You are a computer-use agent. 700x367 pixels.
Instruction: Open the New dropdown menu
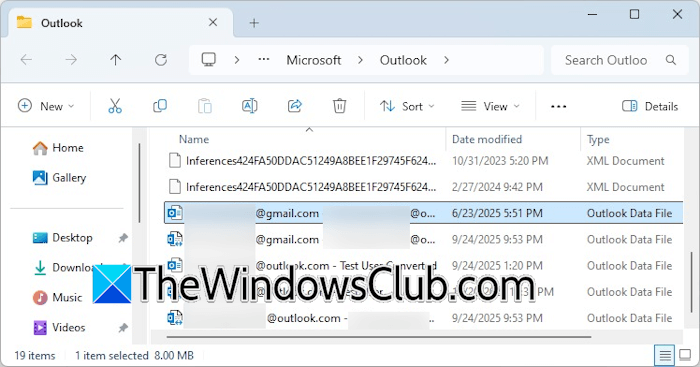[x=46, y=106]
